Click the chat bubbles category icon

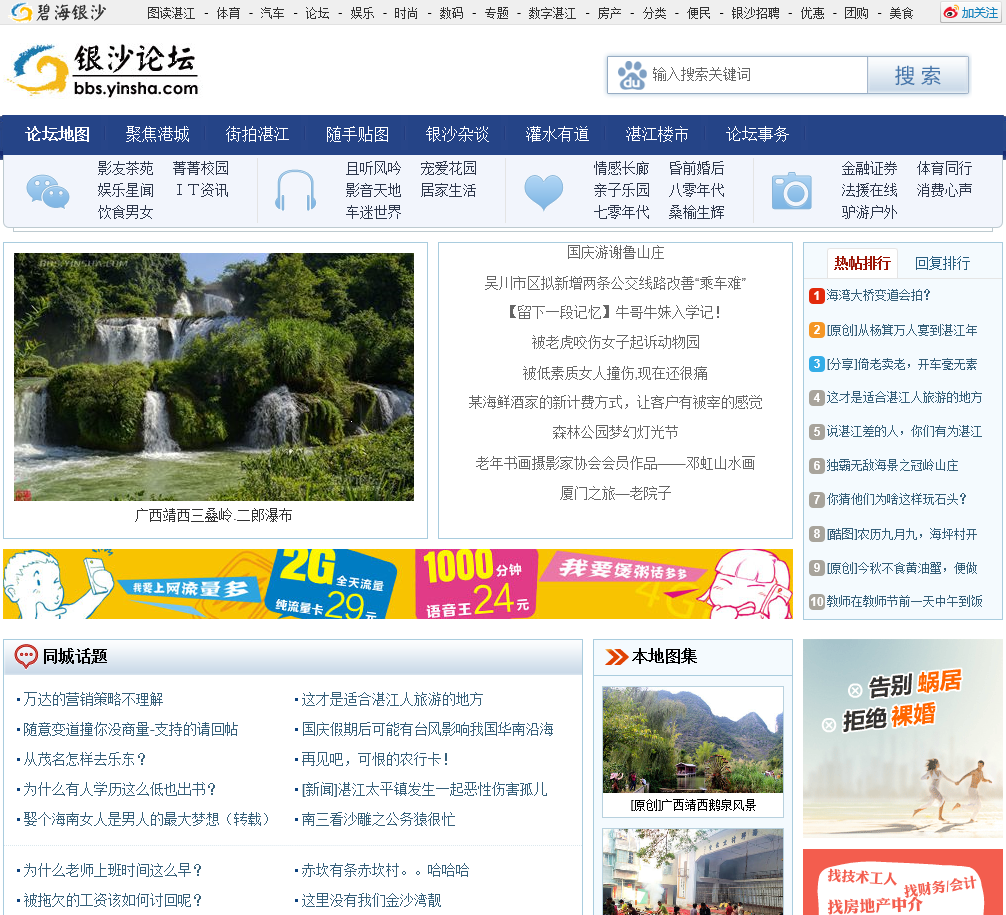(x=48, y=191)
